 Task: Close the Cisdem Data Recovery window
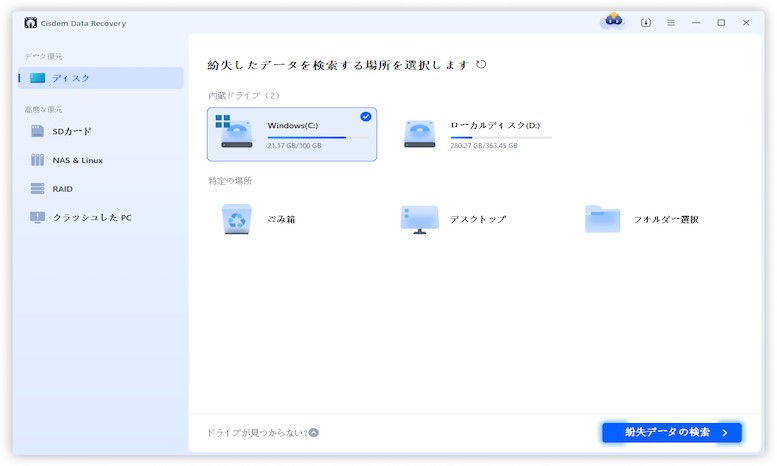click(746, 23)
